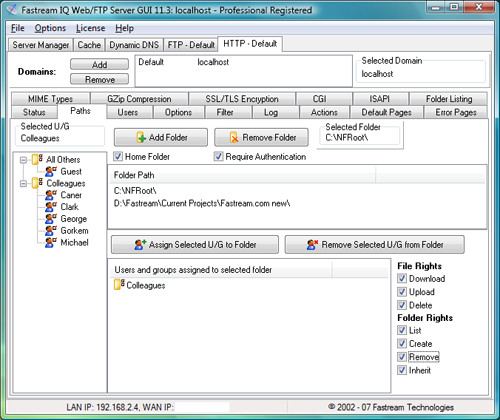Image resolution: width=500 pixels, height=420 pixels.
Task: Collapse the All Others tree node
Action: (23, 160)
